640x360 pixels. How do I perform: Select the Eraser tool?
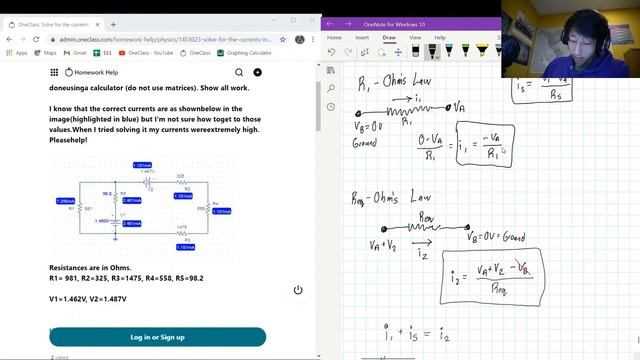(416, 51)
